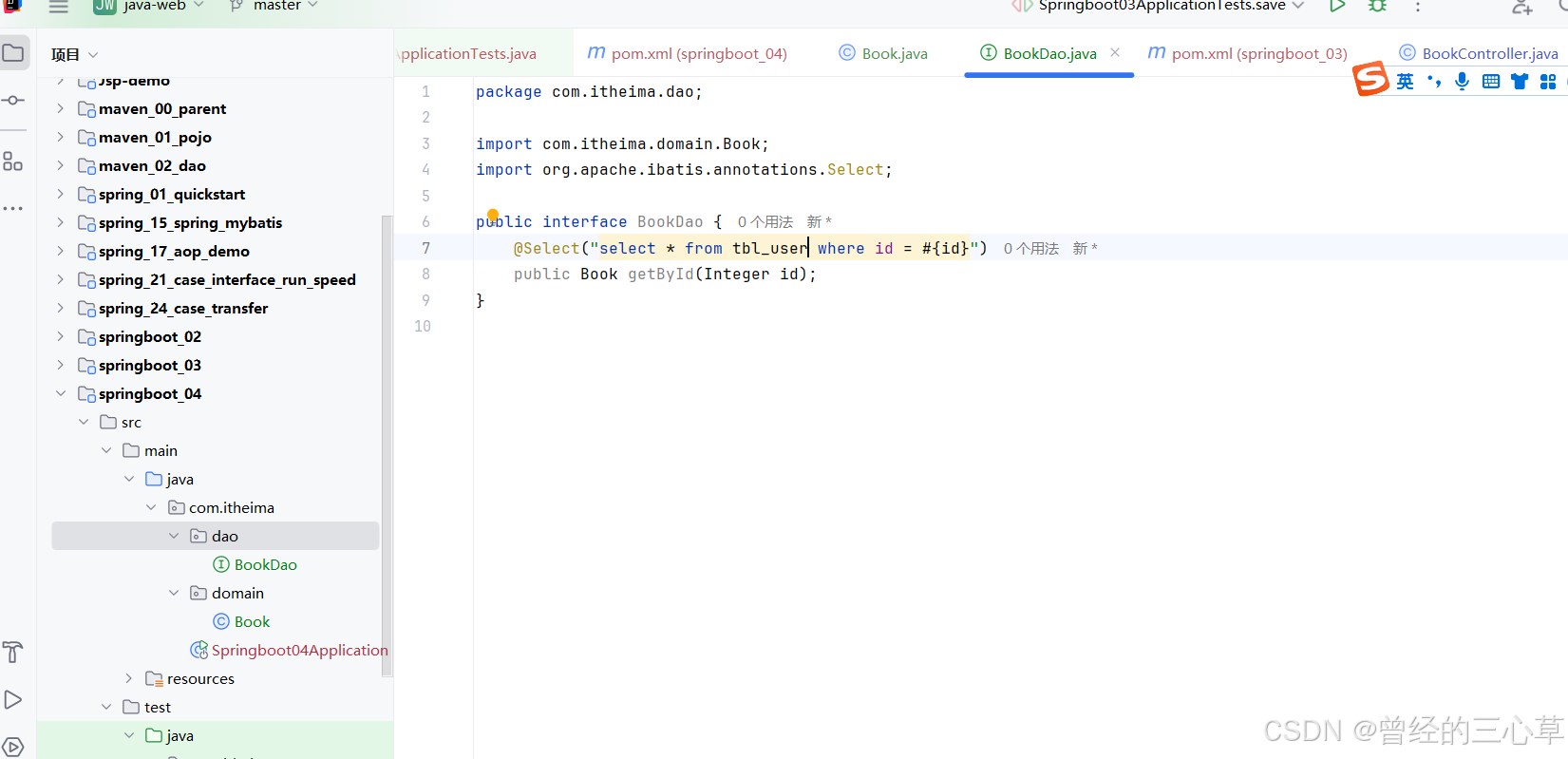Image resolution: width=1568 pixels, height=759 pixels.
Task: Collapse the com.itheima package
Action: 152,507
